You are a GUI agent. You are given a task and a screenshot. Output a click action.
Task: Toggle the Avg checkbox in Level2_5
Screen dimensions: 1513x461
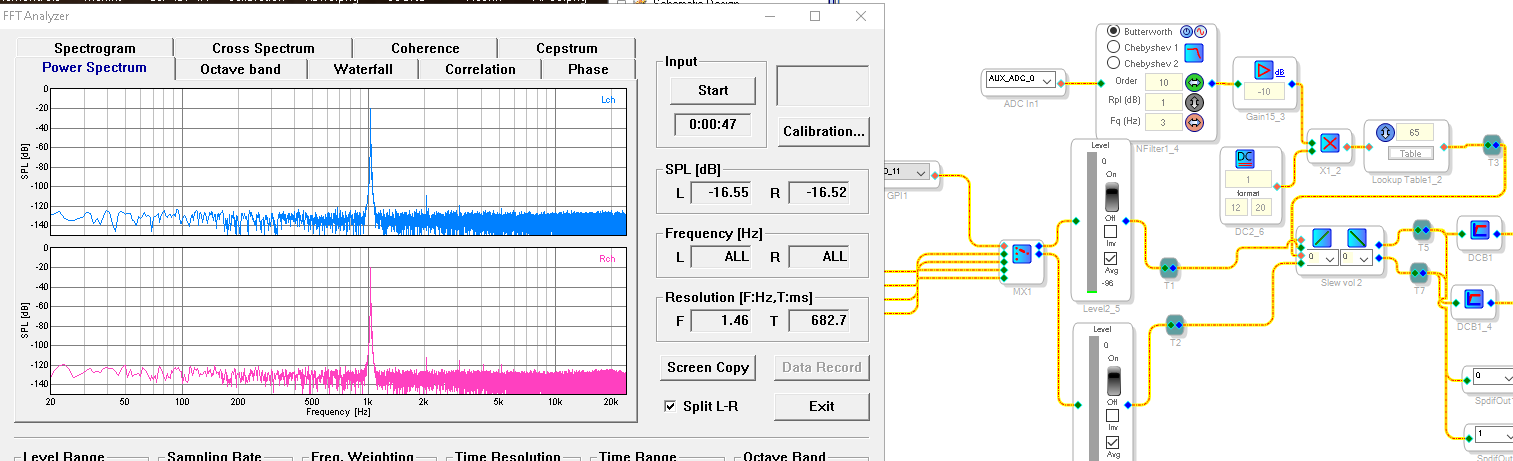[x=1110, y=258]
